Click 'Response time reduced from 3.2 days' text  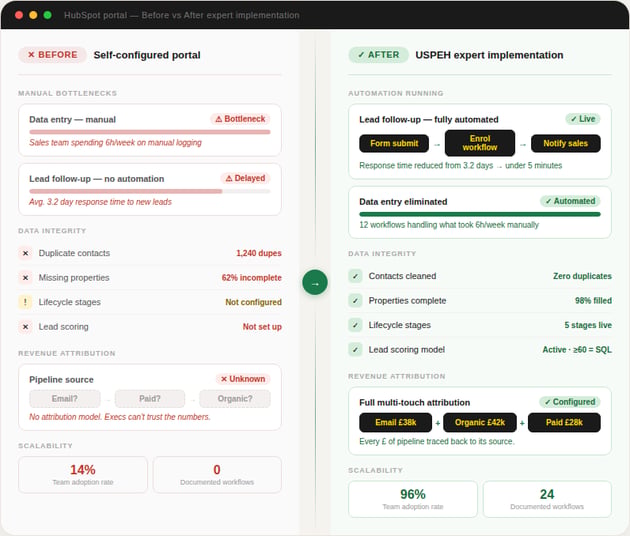coord(426,166)
